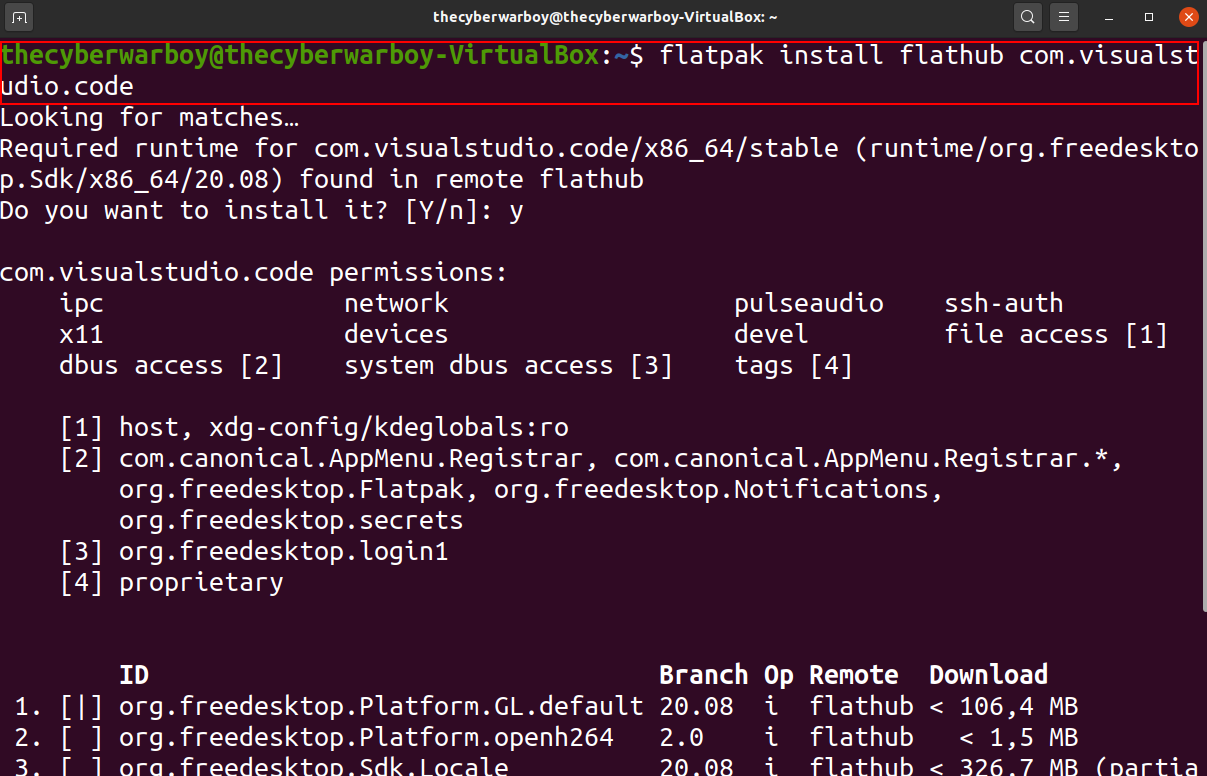The image size is (1207, 776).
Task: Click the org.freedesktop.login1 entry
Action: coord(284,551)
